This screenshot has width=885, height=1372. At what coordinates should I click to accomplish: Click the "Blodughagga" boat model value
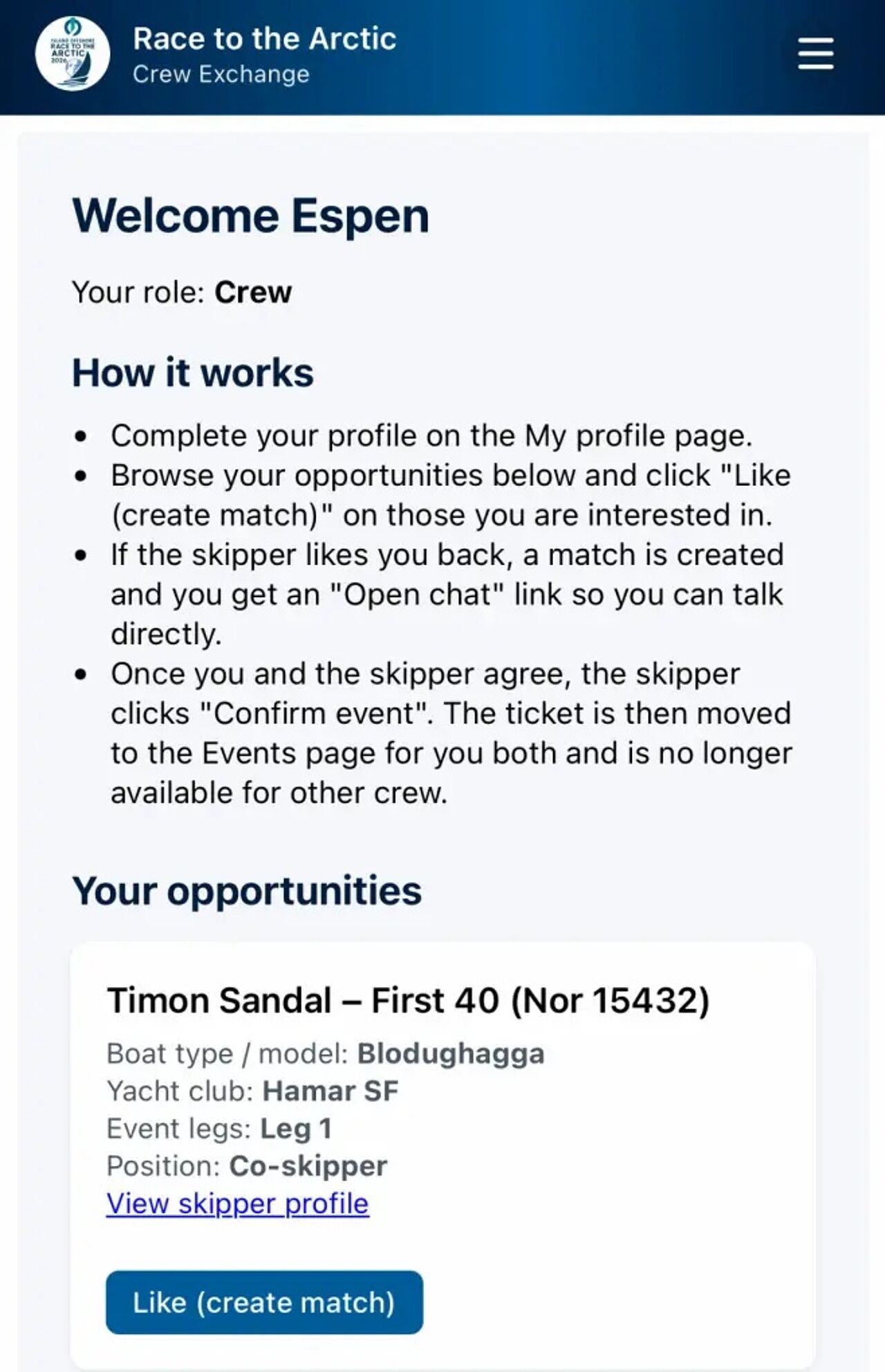(451, 1053)
